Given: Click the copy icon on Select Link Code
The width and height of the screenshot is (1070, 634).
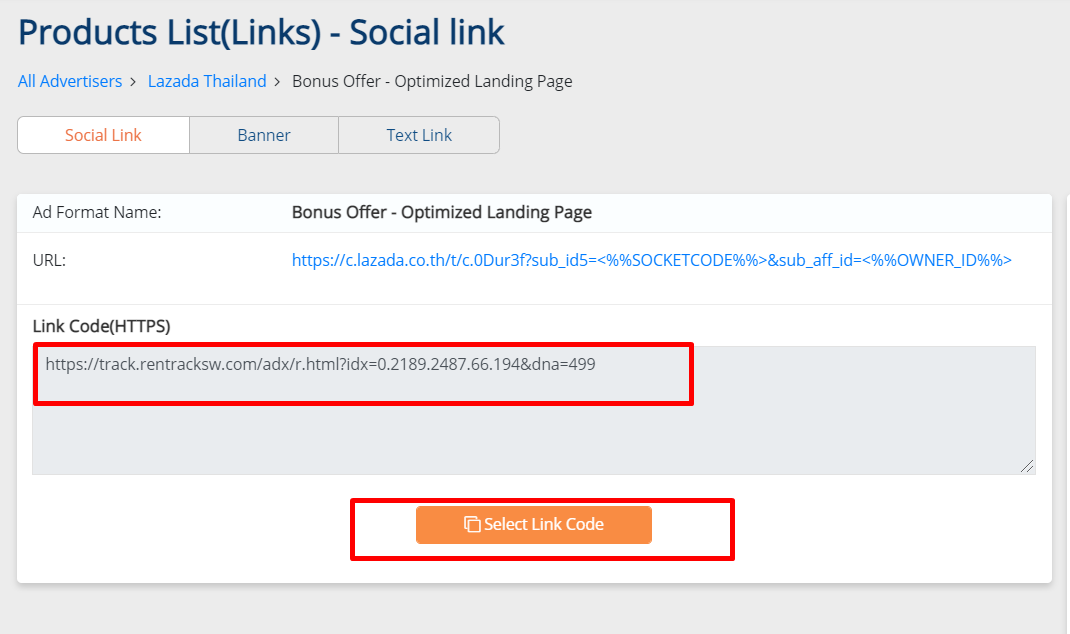Looking at the screenshot, I should (x=472, y=524).
